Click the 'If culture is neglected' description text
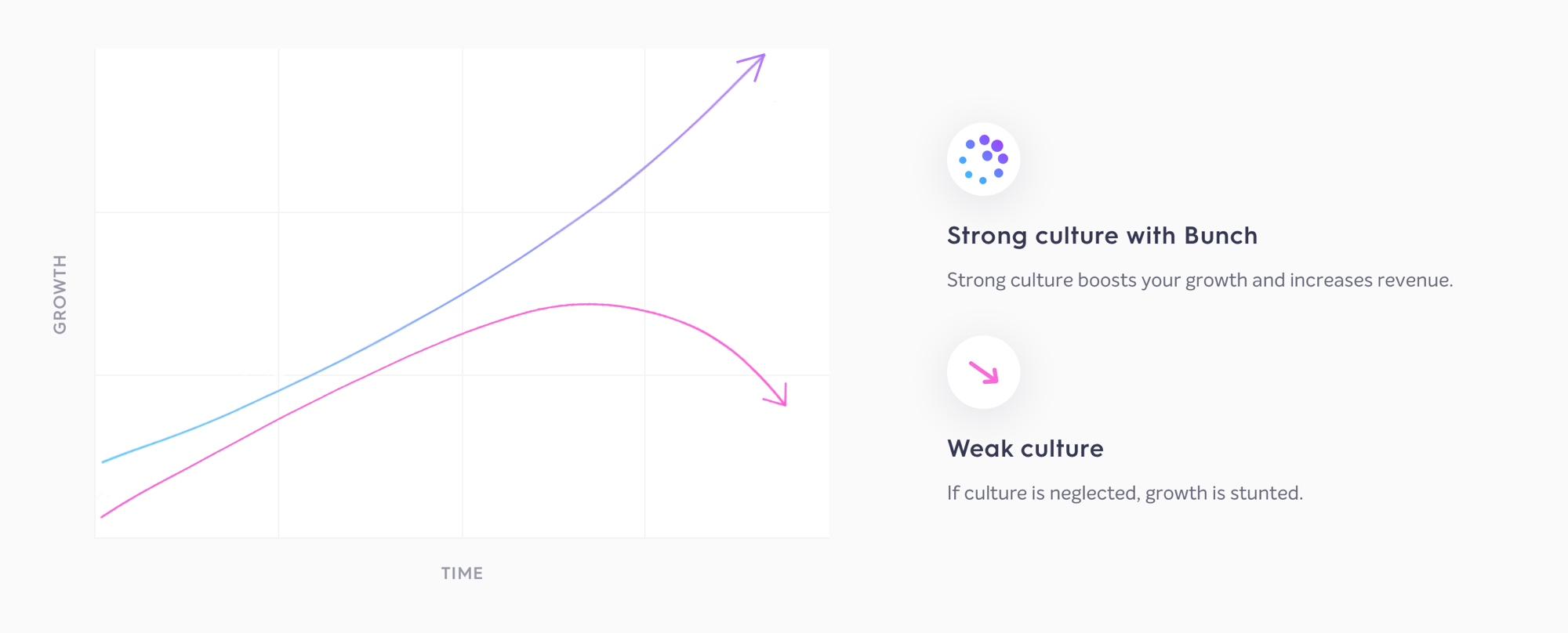Image resolution: width=1568 pixels, height=633 pixels. click(x=1124, y=494)
